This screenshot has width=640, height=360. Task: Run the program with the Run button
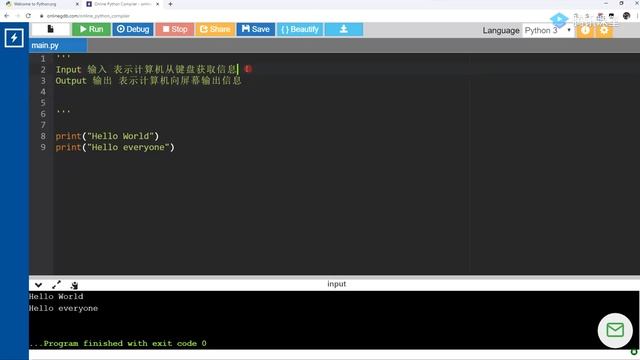pos(91,29)
